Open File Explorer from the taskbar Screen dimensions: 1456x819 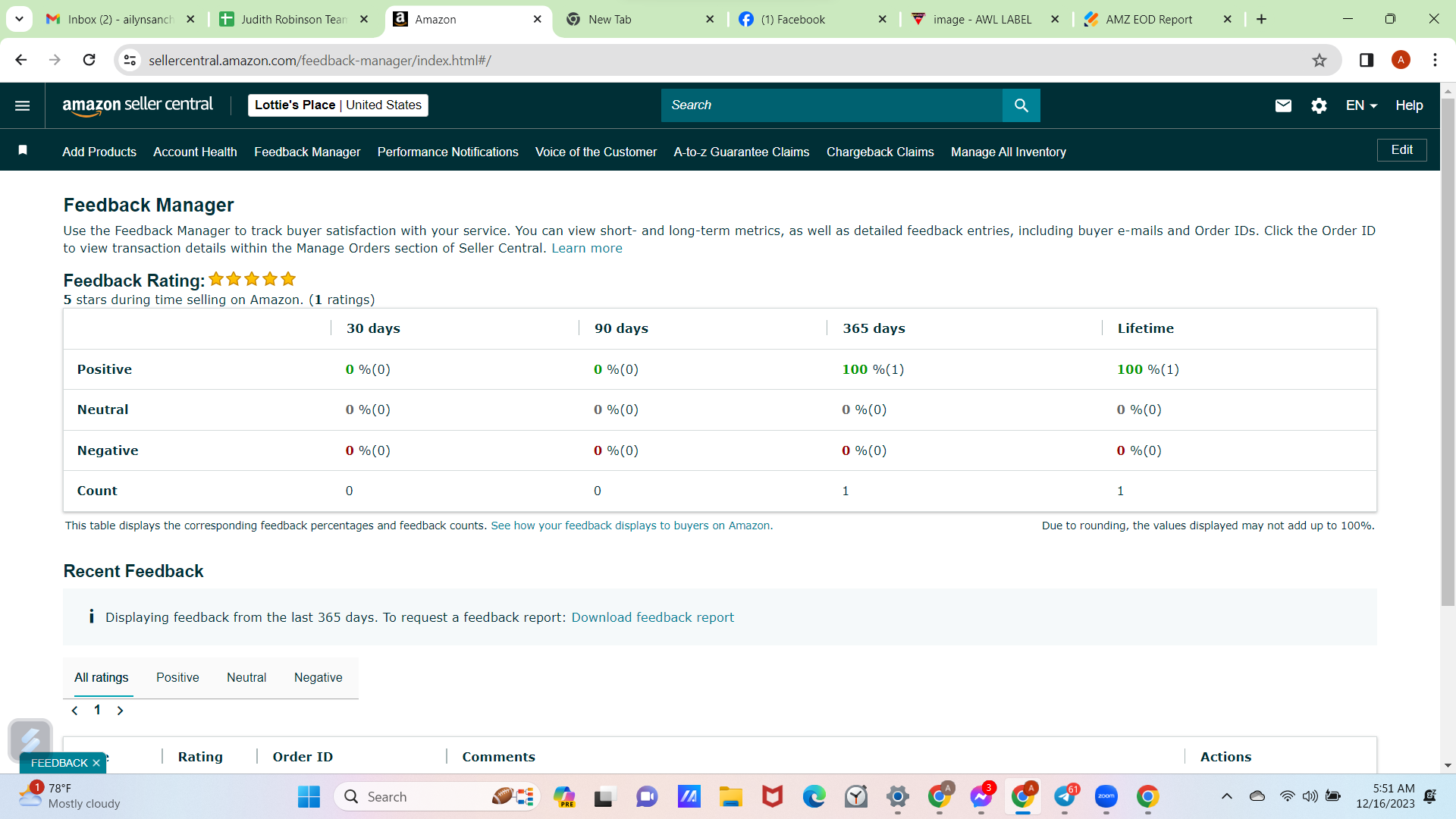tap(731, 797)
